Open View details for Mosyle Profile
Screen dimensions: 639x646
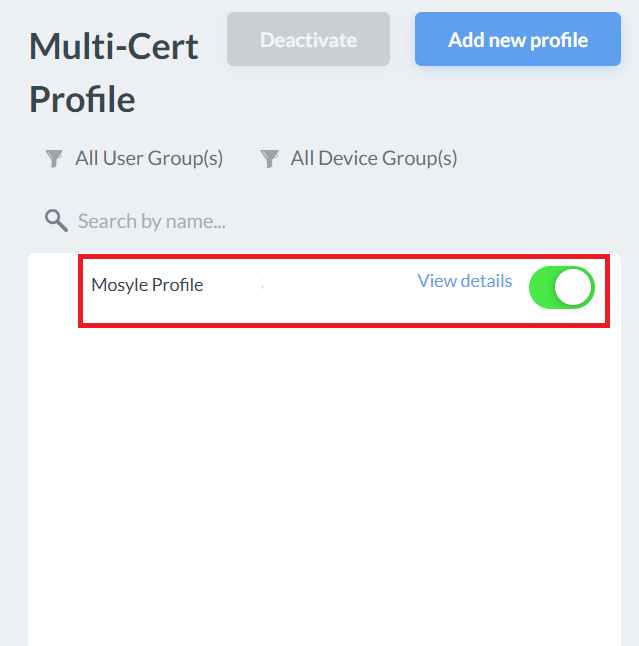click(464, 281)
